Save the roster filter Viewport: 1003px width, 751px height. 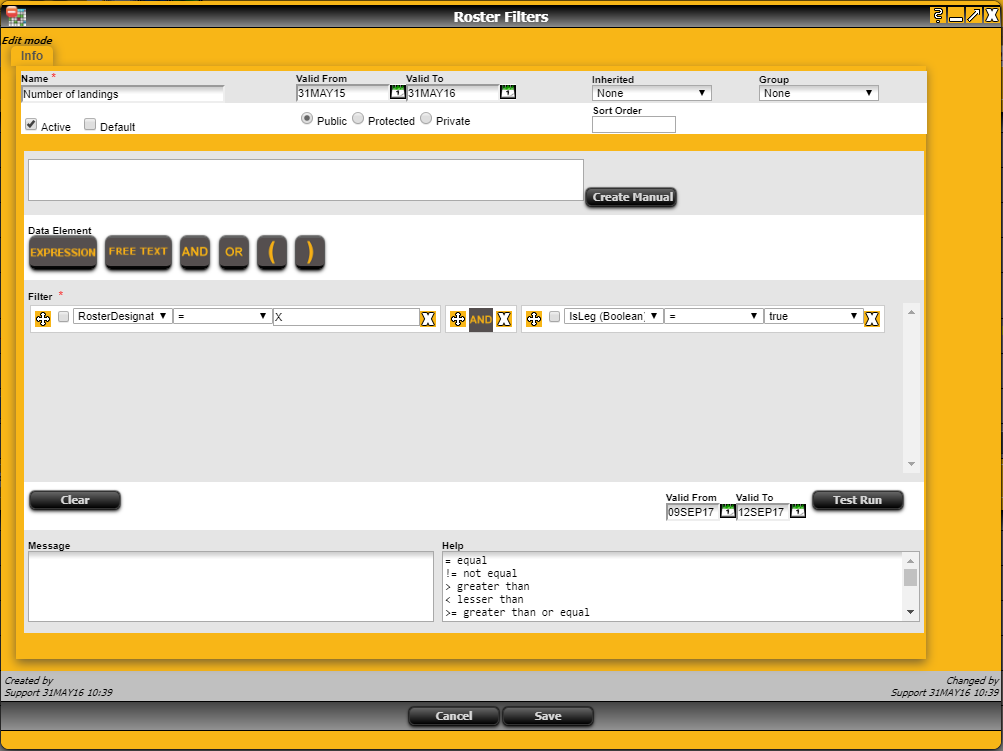[548, 716]
